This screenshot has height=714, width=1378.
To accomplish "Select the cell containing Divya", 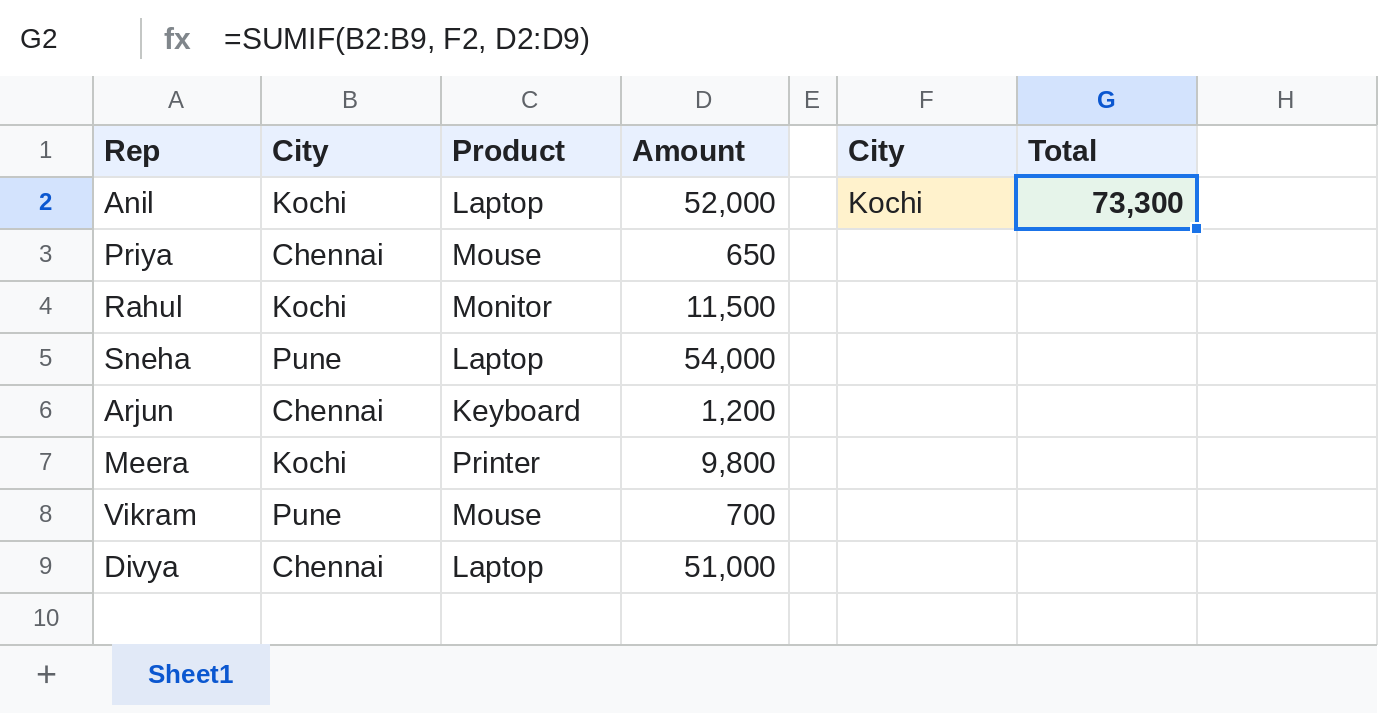I will 177,567.
